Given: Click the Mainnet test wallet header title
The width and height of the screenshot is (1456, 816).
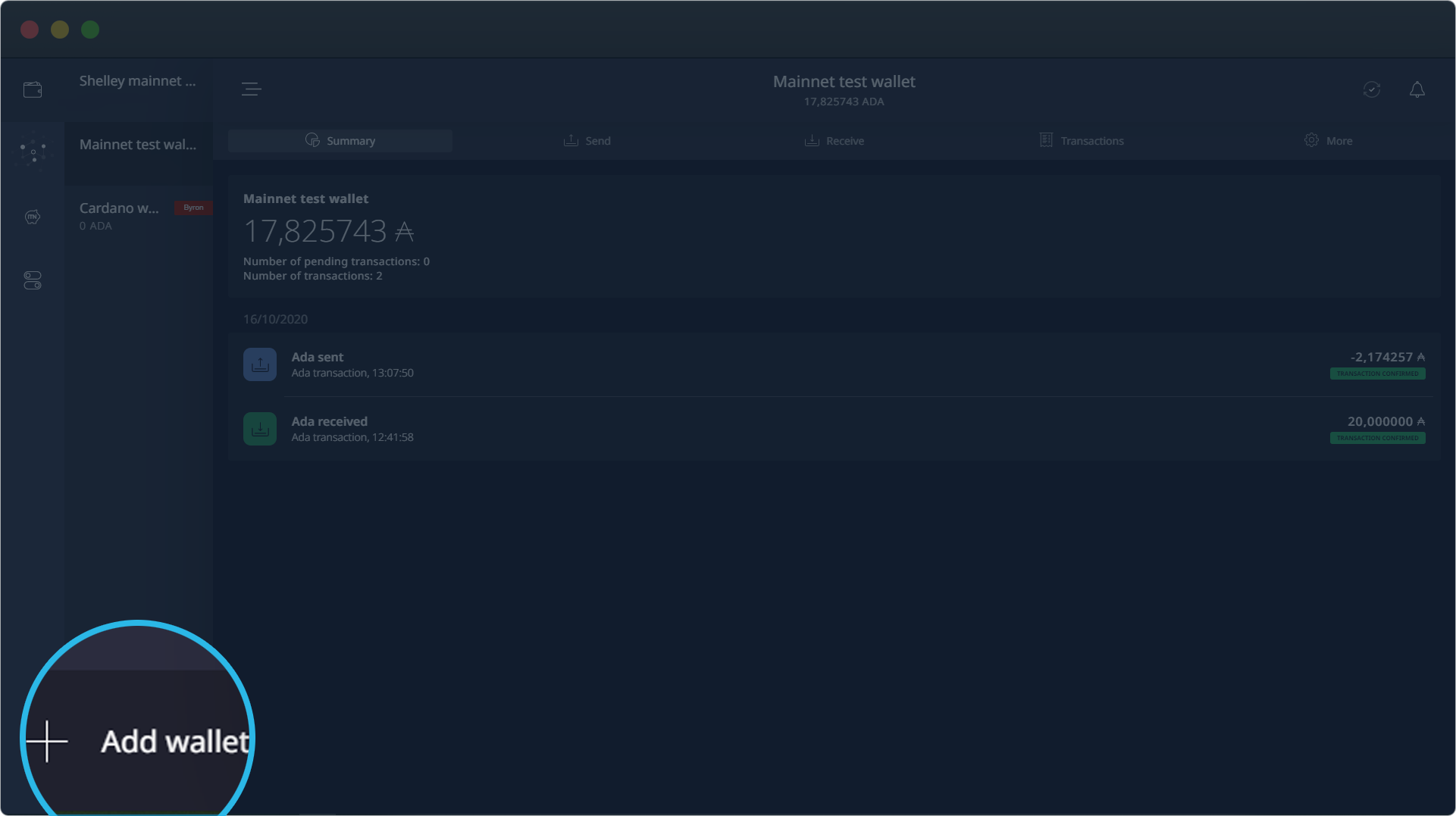Looking at the screenshot, I should [x=844, y=82].
